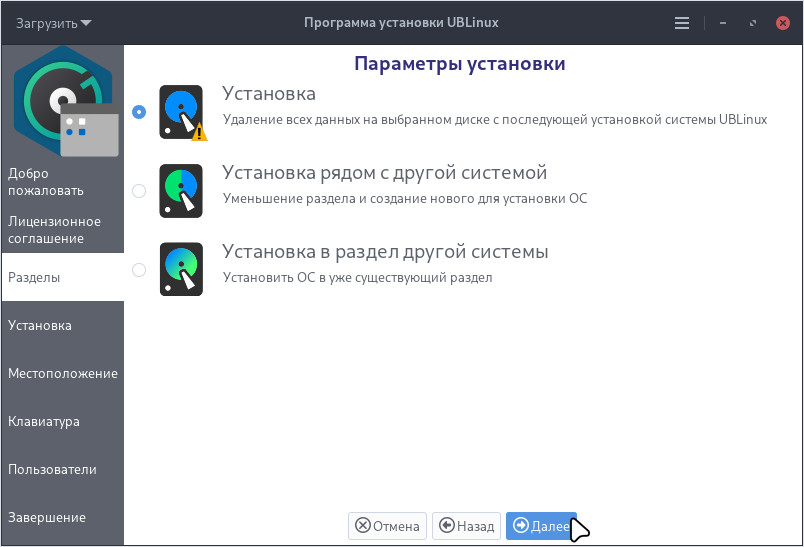This screenshot has width=804, height=547.
Task: Click description Удаление всех данных на выбранном диске
Action: point(495,120)
